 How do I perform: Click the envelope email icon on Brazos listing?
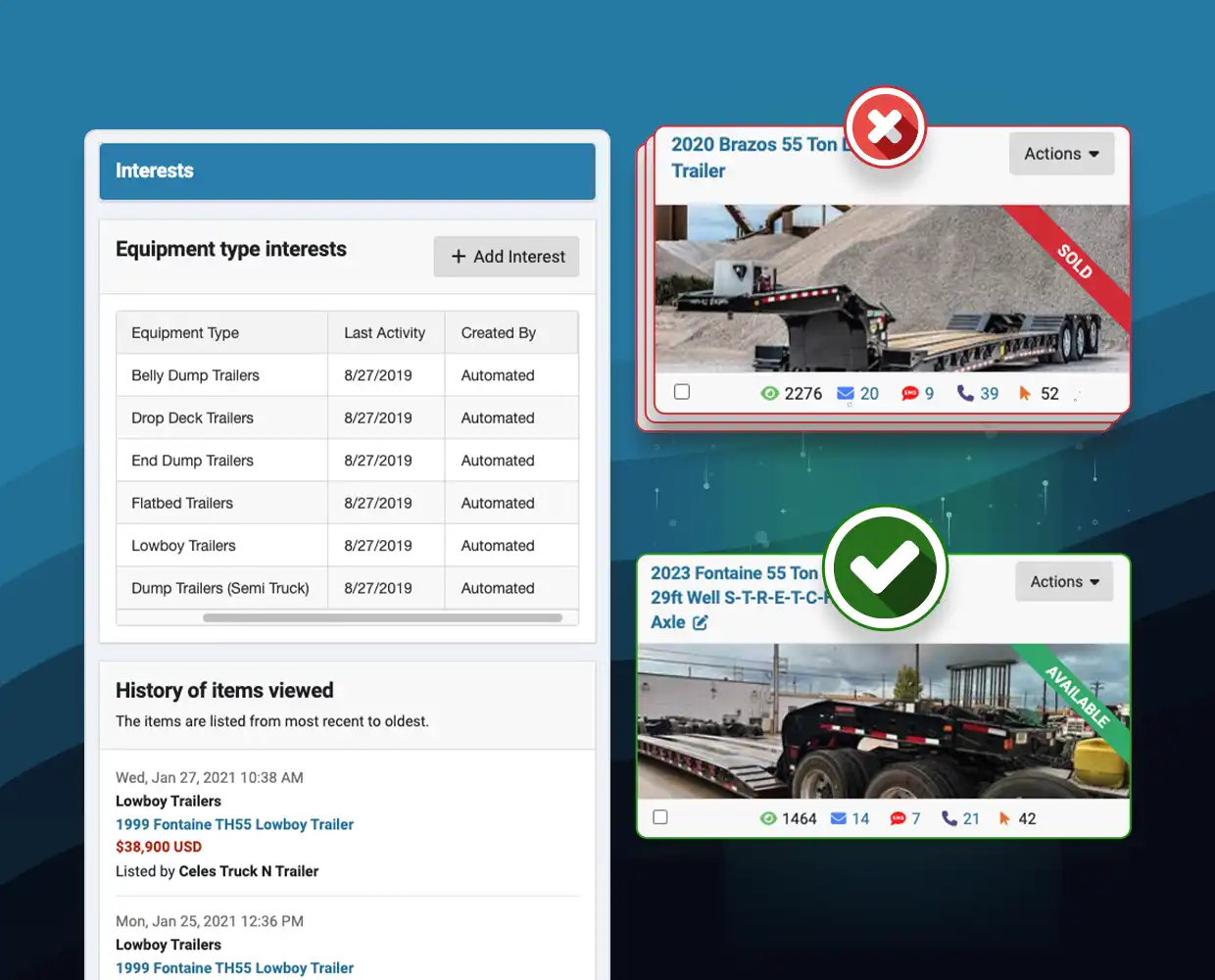point(845,393)
